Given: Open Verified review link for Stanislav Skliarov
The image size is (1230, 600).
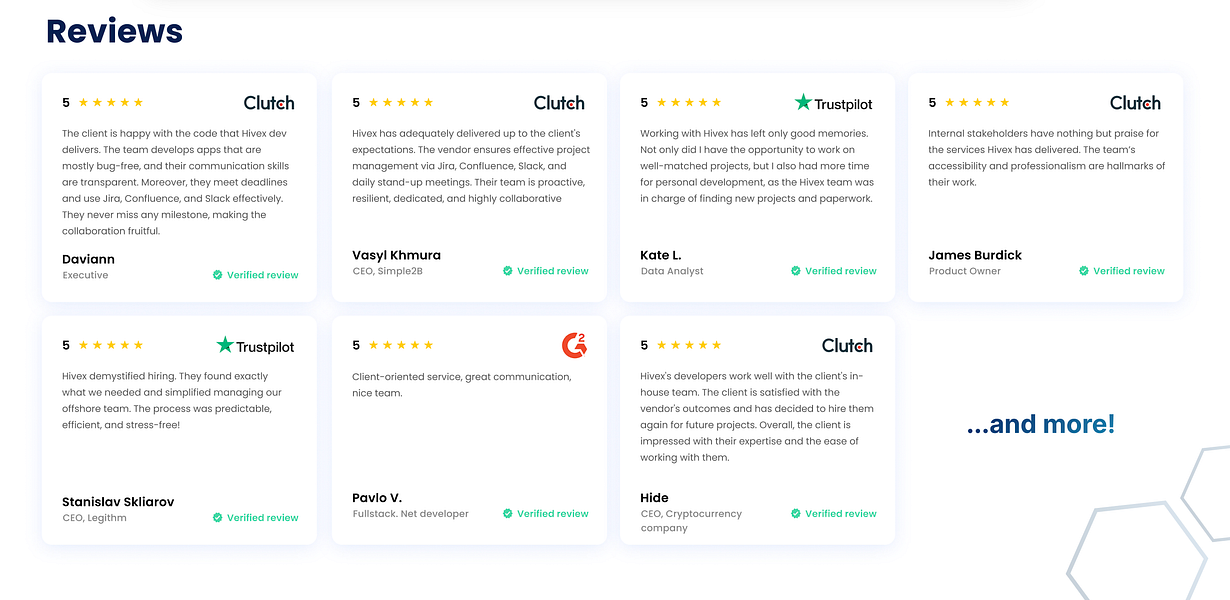Looking at the screenshot, I should [x=262, y=518].
